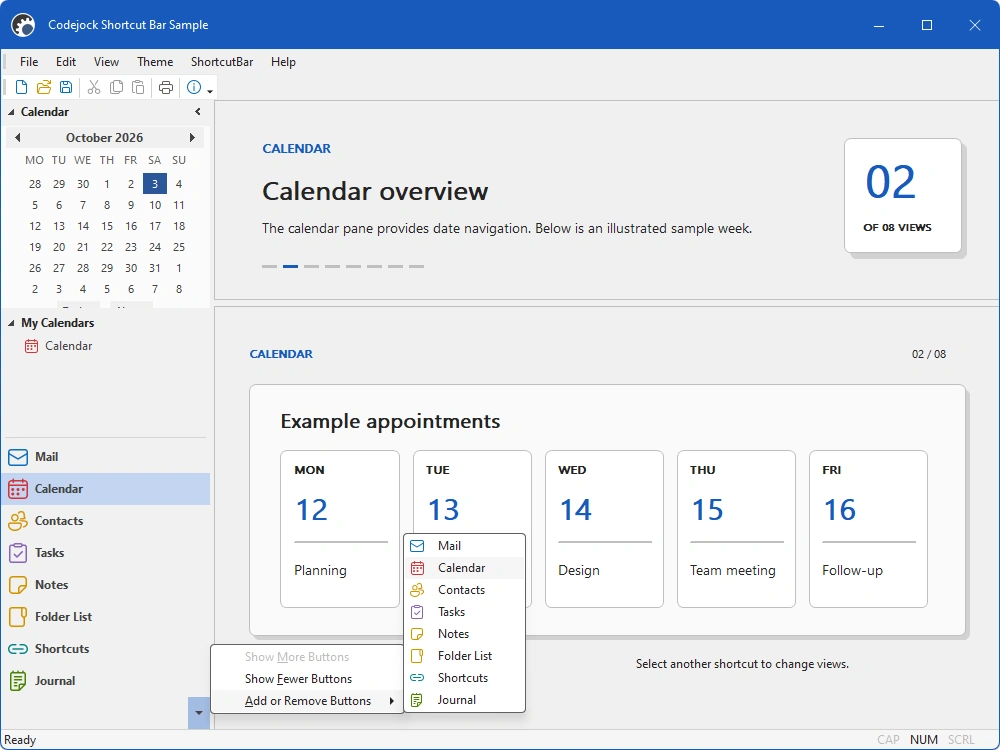The image size is (1000, 750).
Task: Click the last view indicator dash
Action: point(416,267)
